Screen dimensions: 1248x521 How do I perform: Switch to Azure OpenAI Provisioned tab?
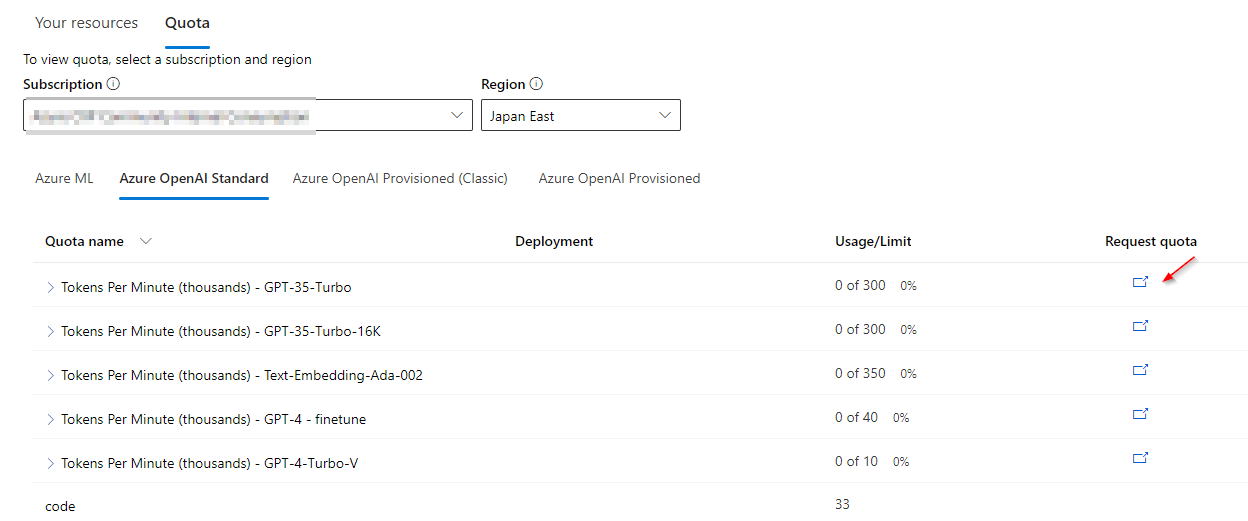[619, 179]
